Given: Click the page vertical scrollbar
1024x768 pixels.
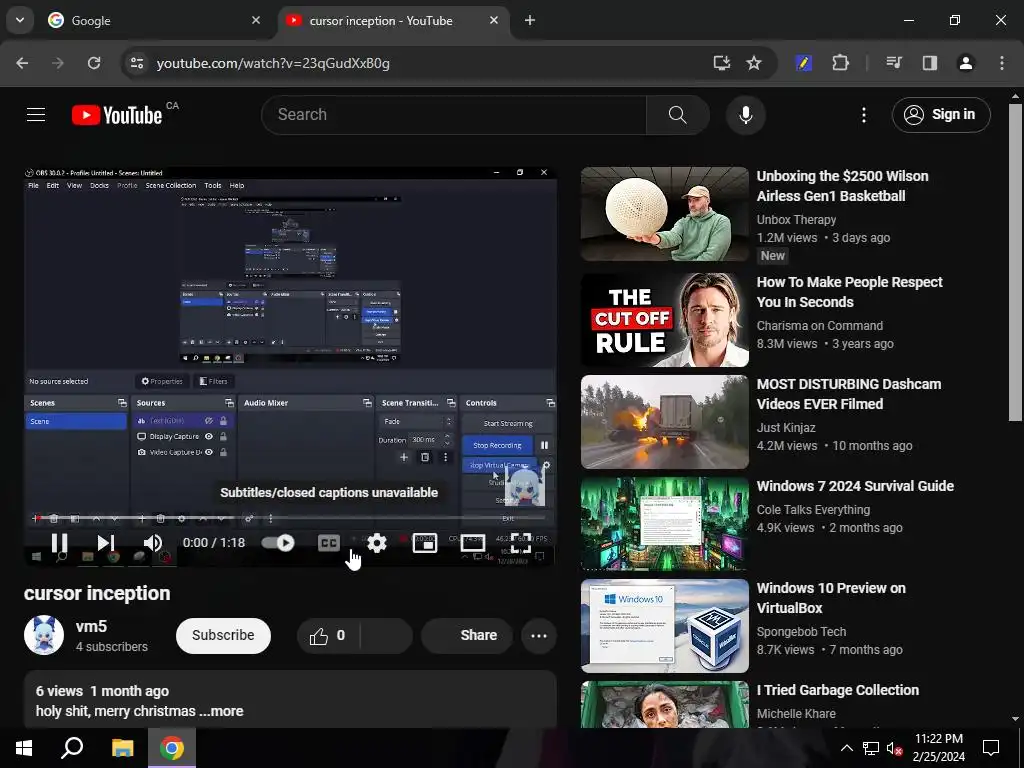Looking at the screenshot, I should 1016,261.
